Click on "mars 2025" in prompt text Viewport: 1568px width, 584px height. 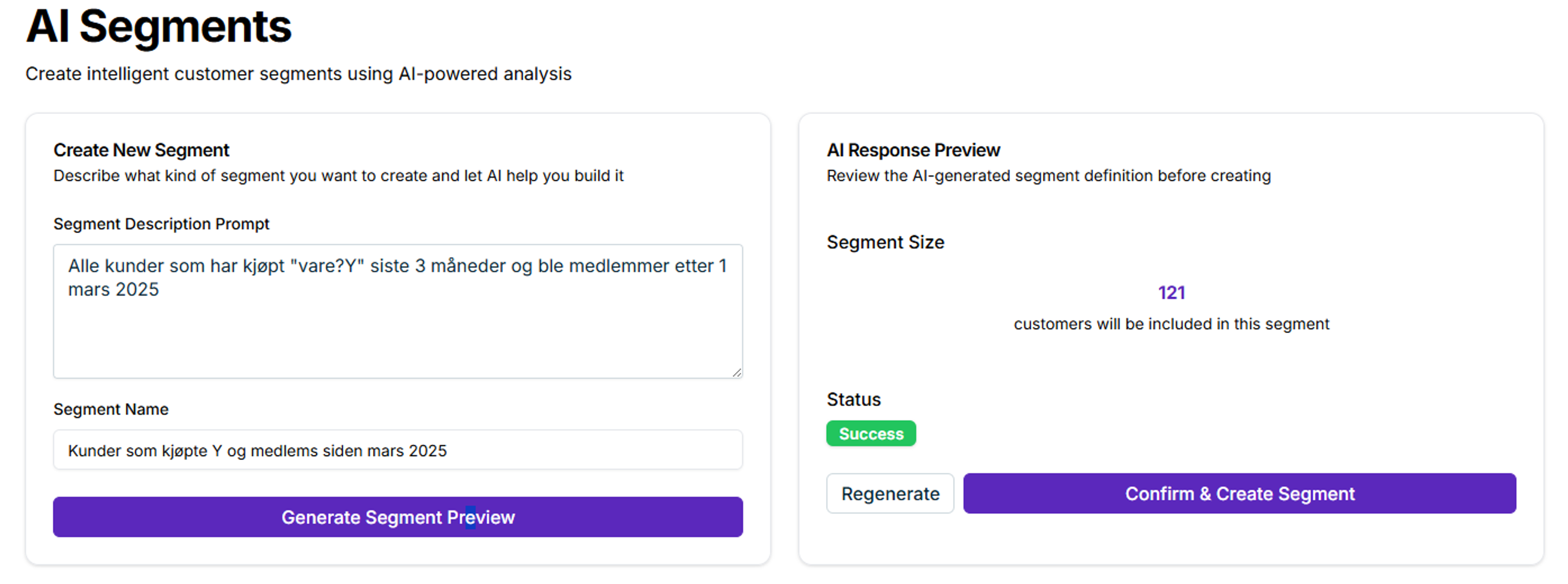[113, 290]
